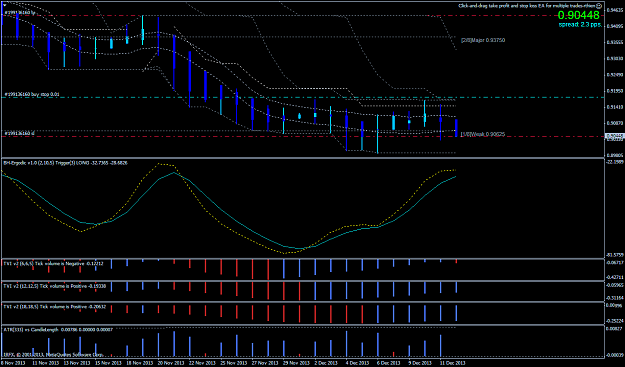Click the 2 Dec 2013 date label
The height and width of the screenshot is (367, 625).
pos(326,363)
